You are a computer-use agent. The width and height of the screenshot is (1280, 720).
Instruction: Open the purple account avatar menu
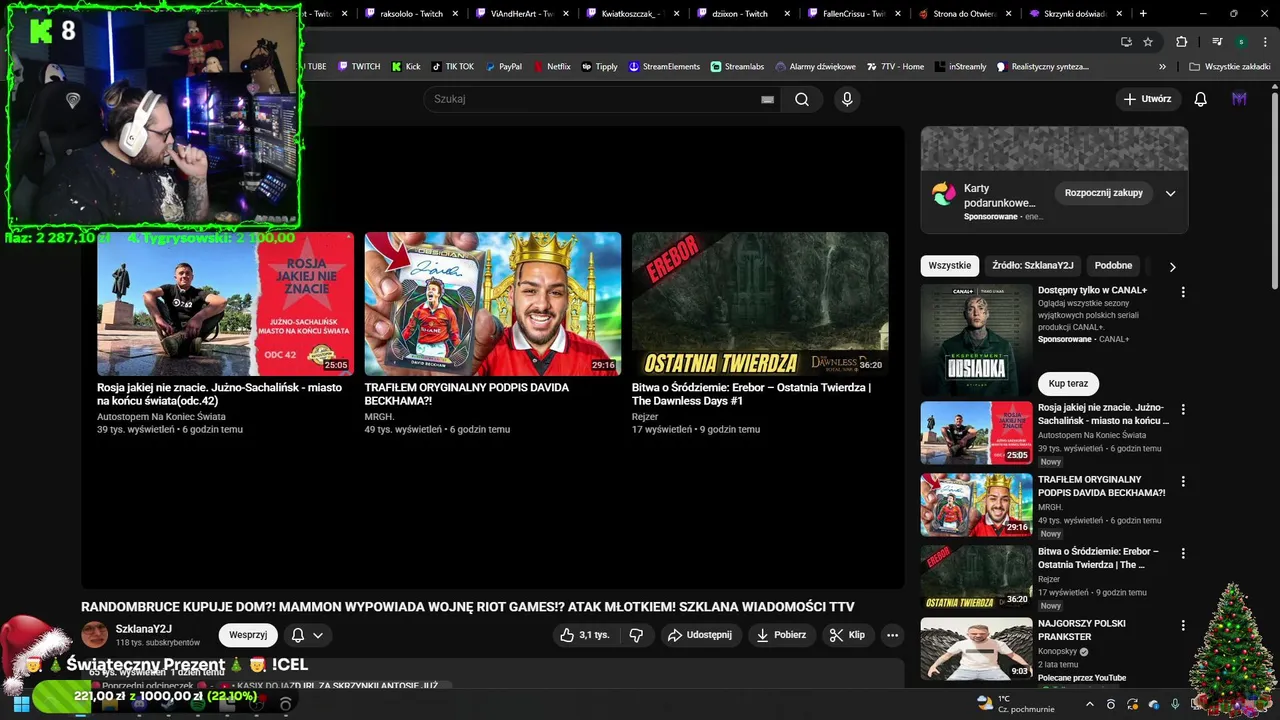[1239, 99]
